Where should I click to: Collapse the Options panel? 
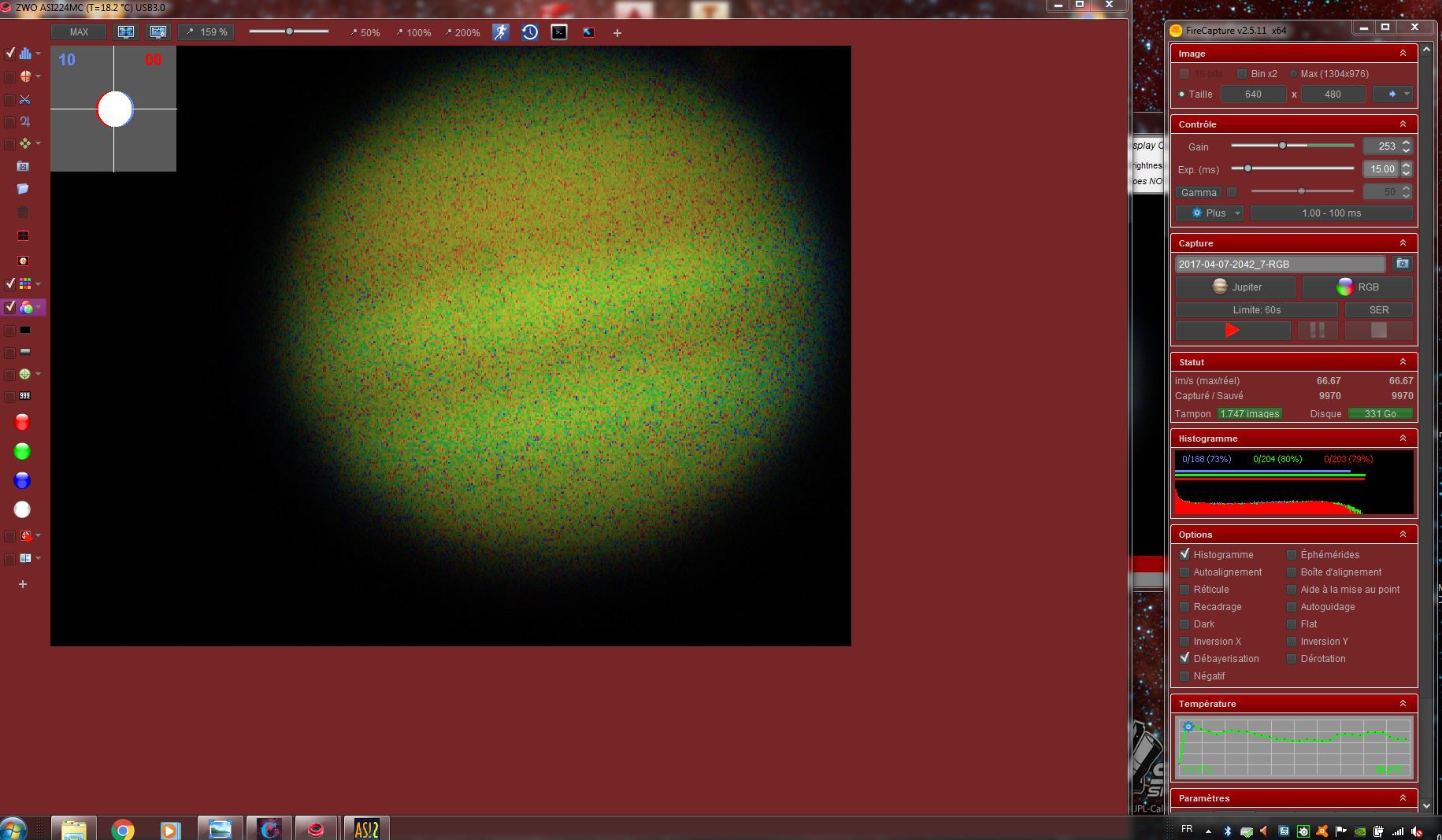[x=1403, y=535]
